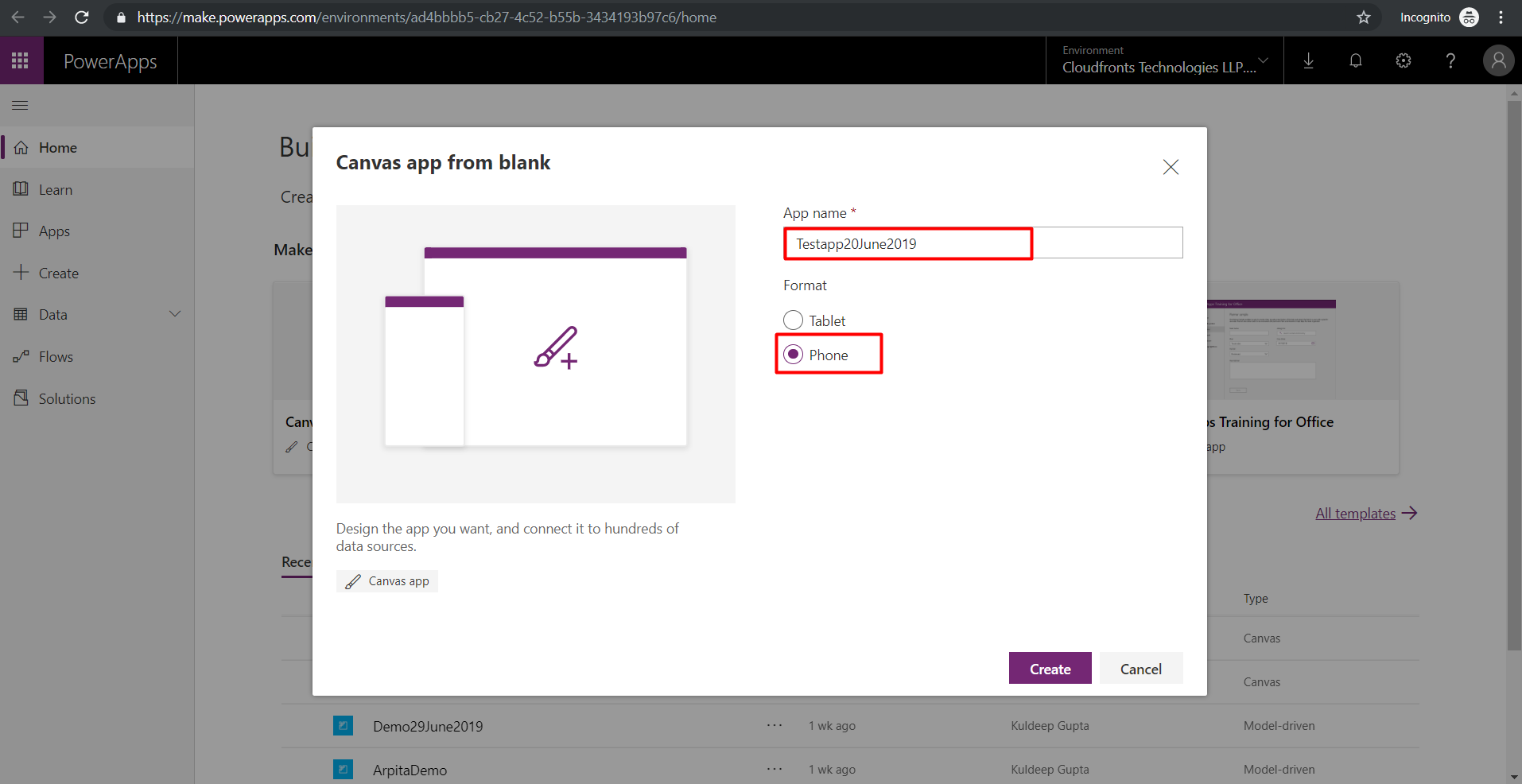1522x784 pixels.
Task: Click the download arrow icon in header
Action: (1308, 60)
